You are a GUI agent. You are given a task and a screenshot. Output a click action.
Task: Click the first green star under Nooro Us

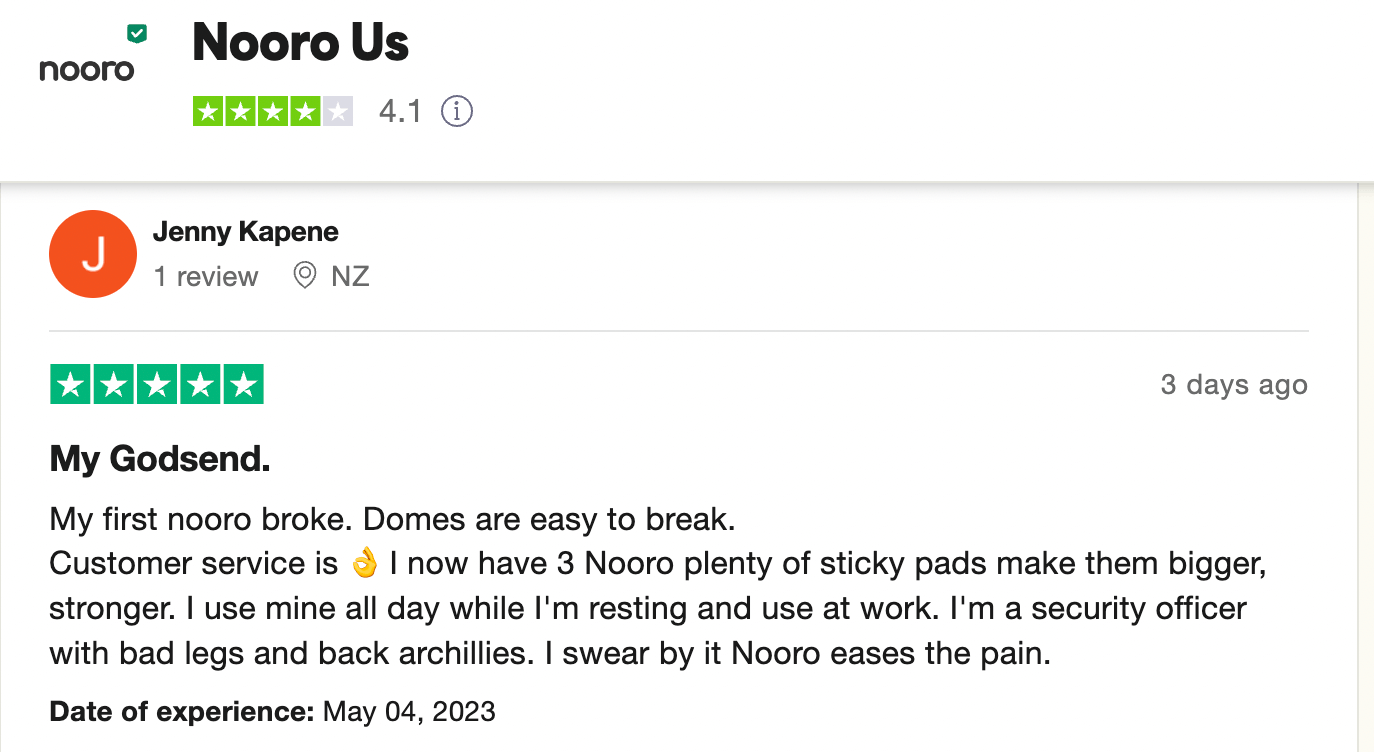[x=208, y=111]
